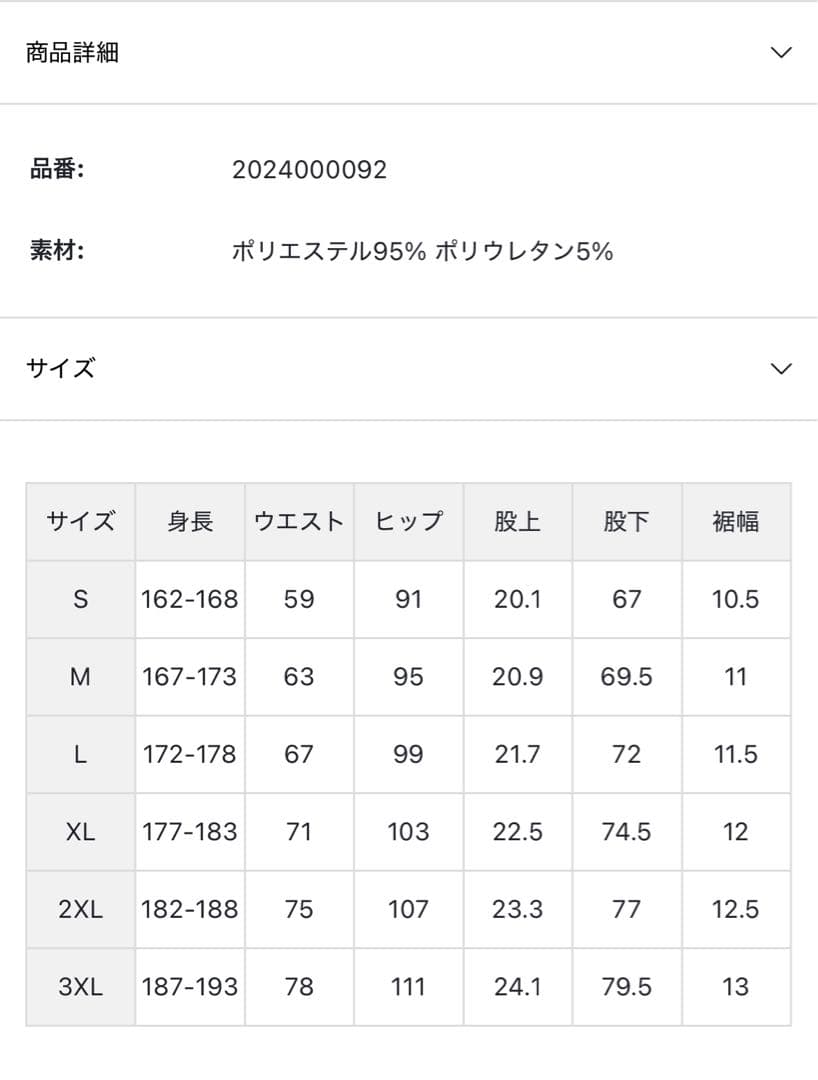Click the 裾幅 column header

click(x=736, y=521)
